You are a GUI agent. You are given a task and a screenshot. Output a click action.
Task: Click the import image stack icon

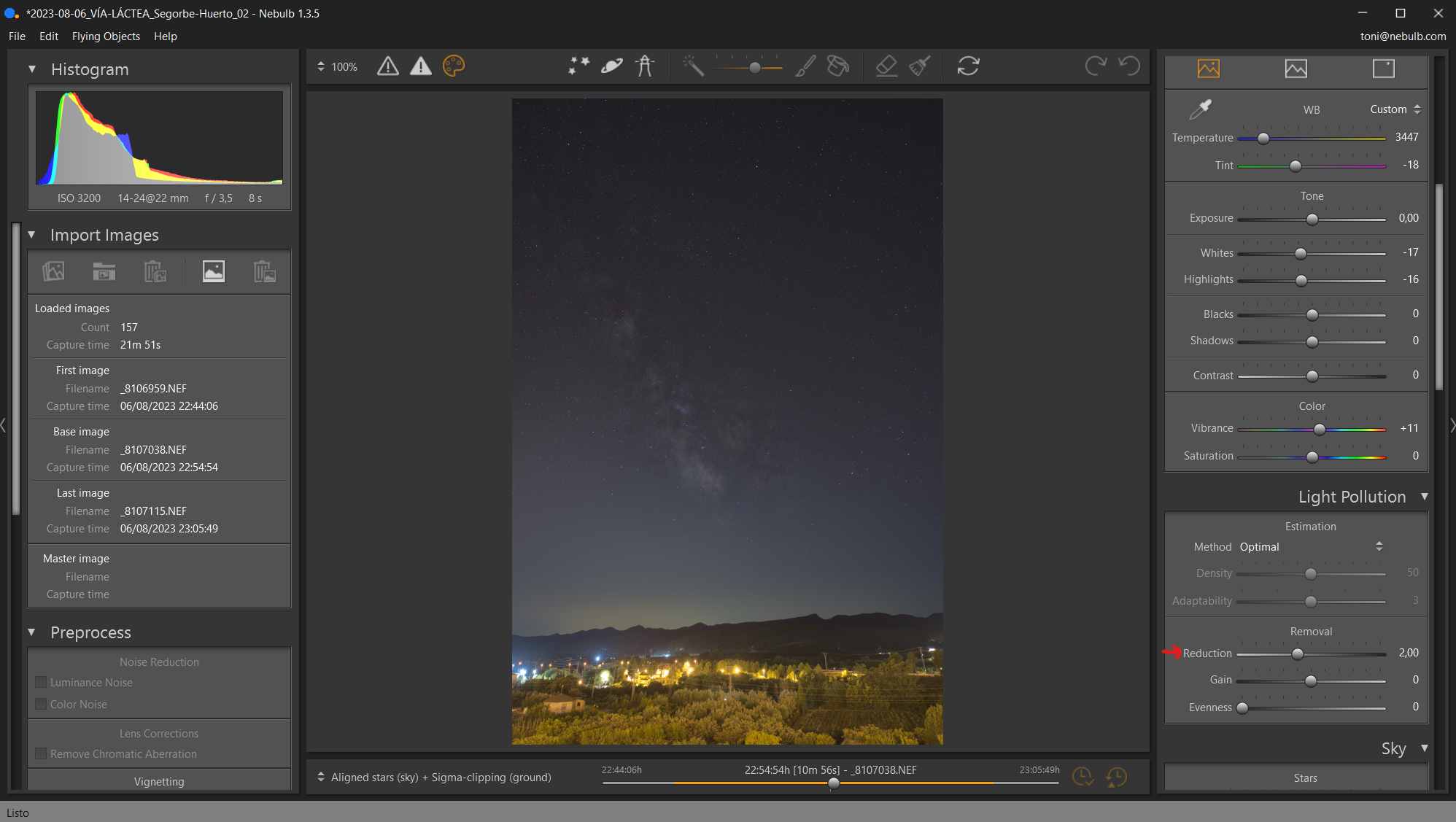point(53,271)
